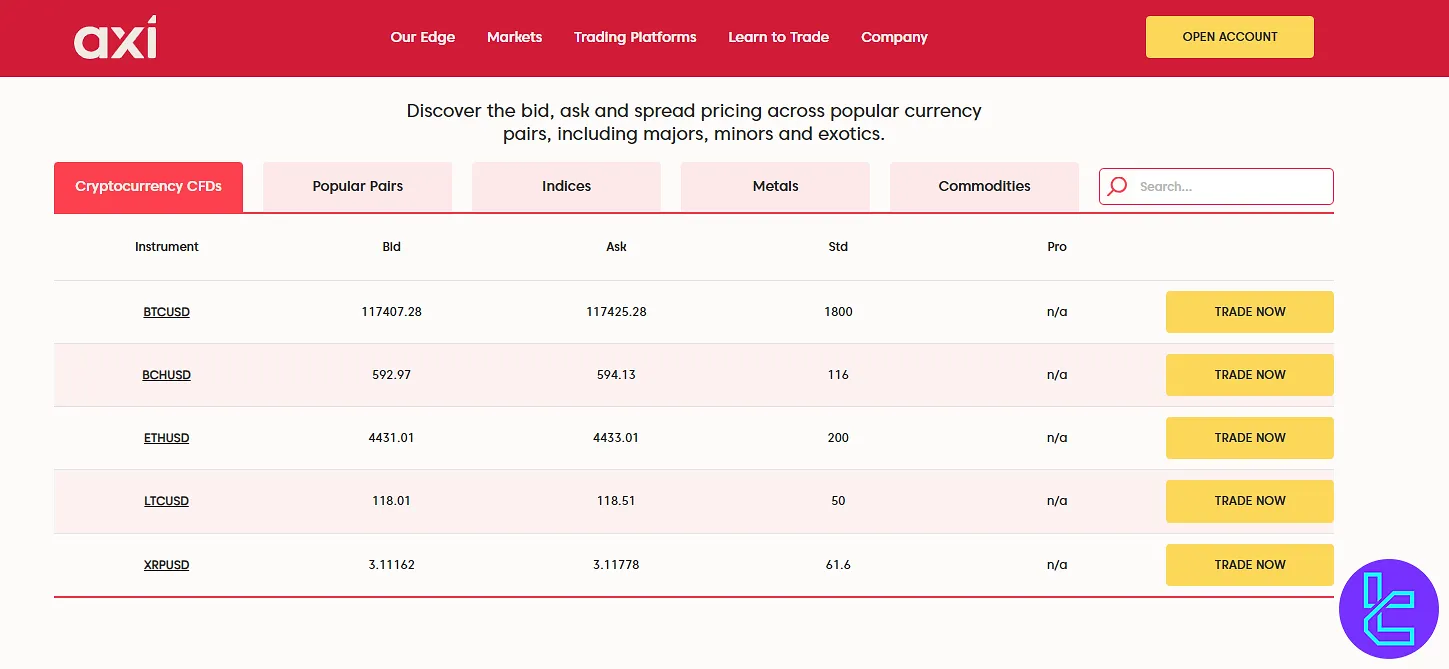Select the LTCUSD spread 50
This screenshot has height=669, width=1449.
[x=838, y=501]
